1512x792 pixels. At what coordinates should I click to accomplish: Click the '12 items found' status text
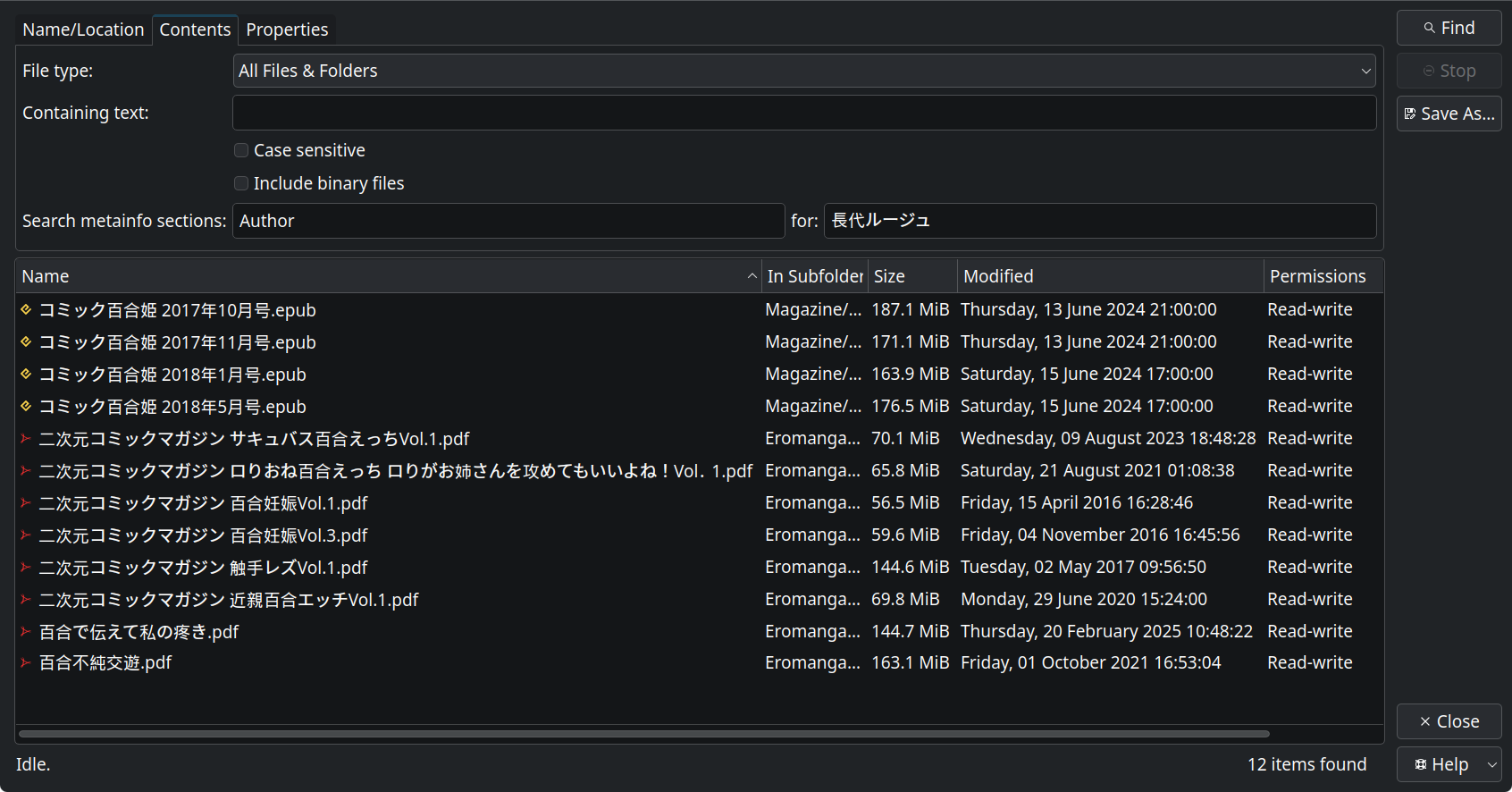click(1307, 764)
